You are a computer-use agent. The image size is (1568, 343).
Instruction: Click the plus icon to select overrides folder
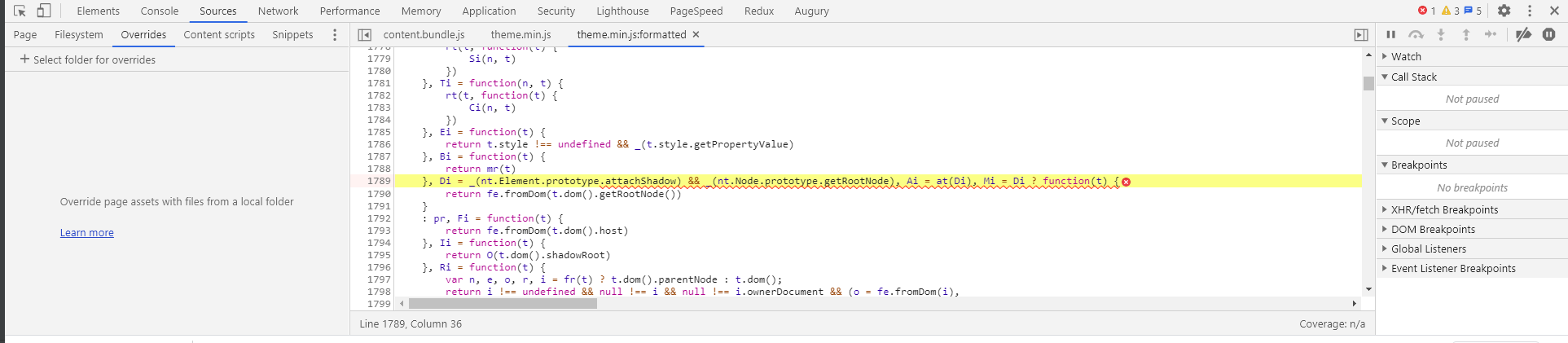click(24, 59)
